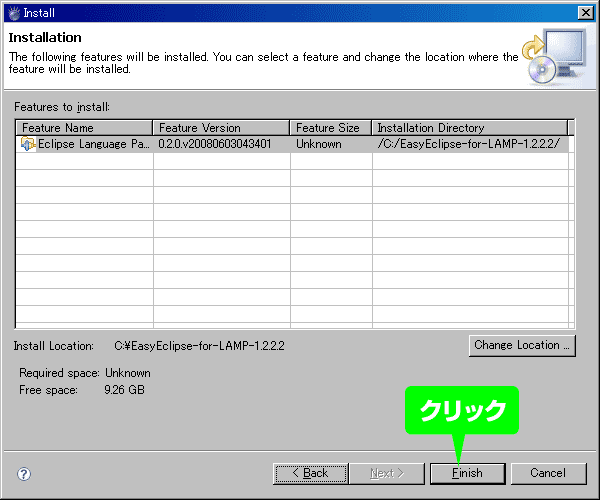Click the Finish button
This screenshot has width=600, height=500.
point(468,474)
